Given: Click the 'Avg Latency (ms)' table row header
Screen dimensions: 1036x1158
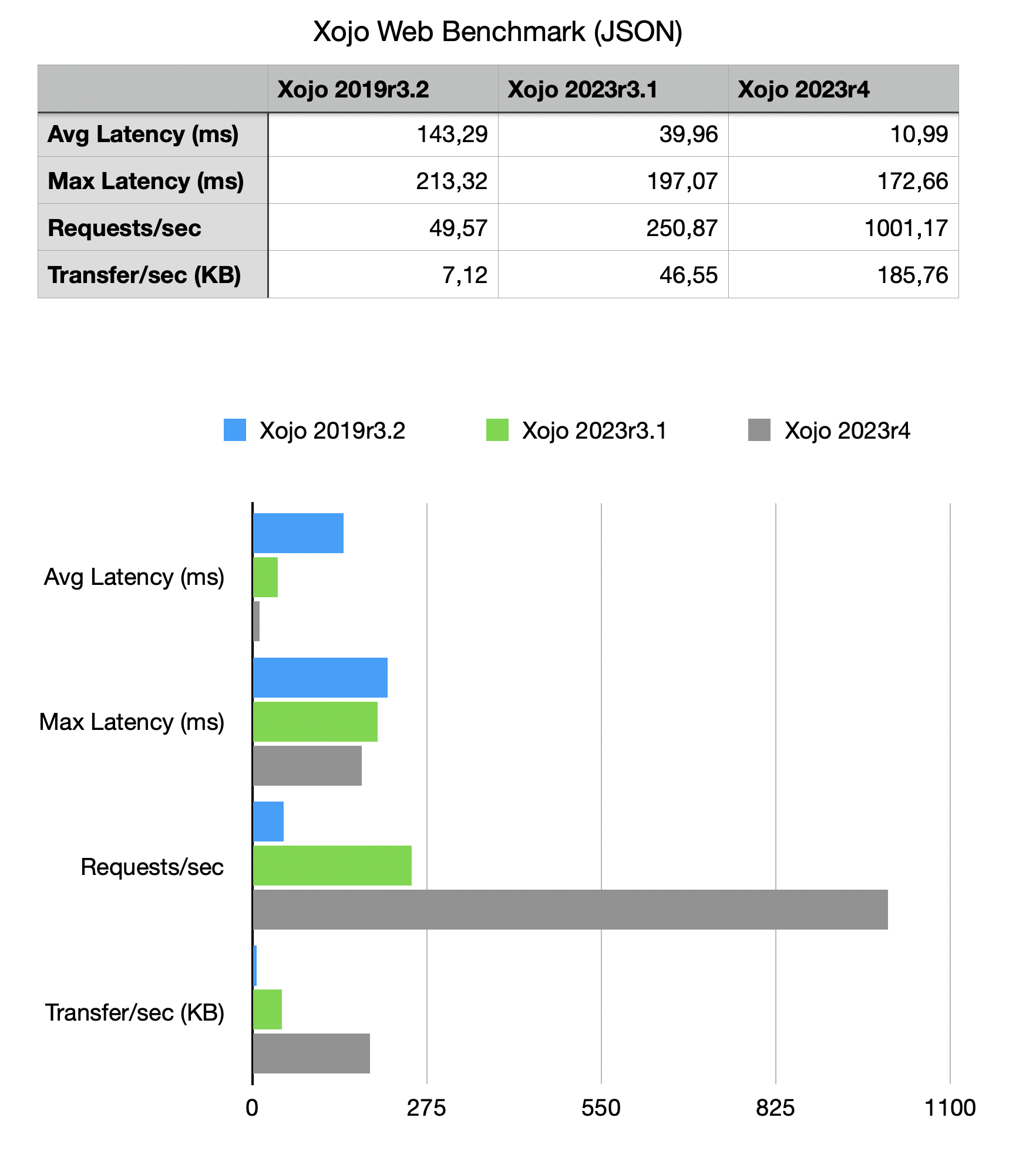Looking at the screenshot, I should coord(153,134).
